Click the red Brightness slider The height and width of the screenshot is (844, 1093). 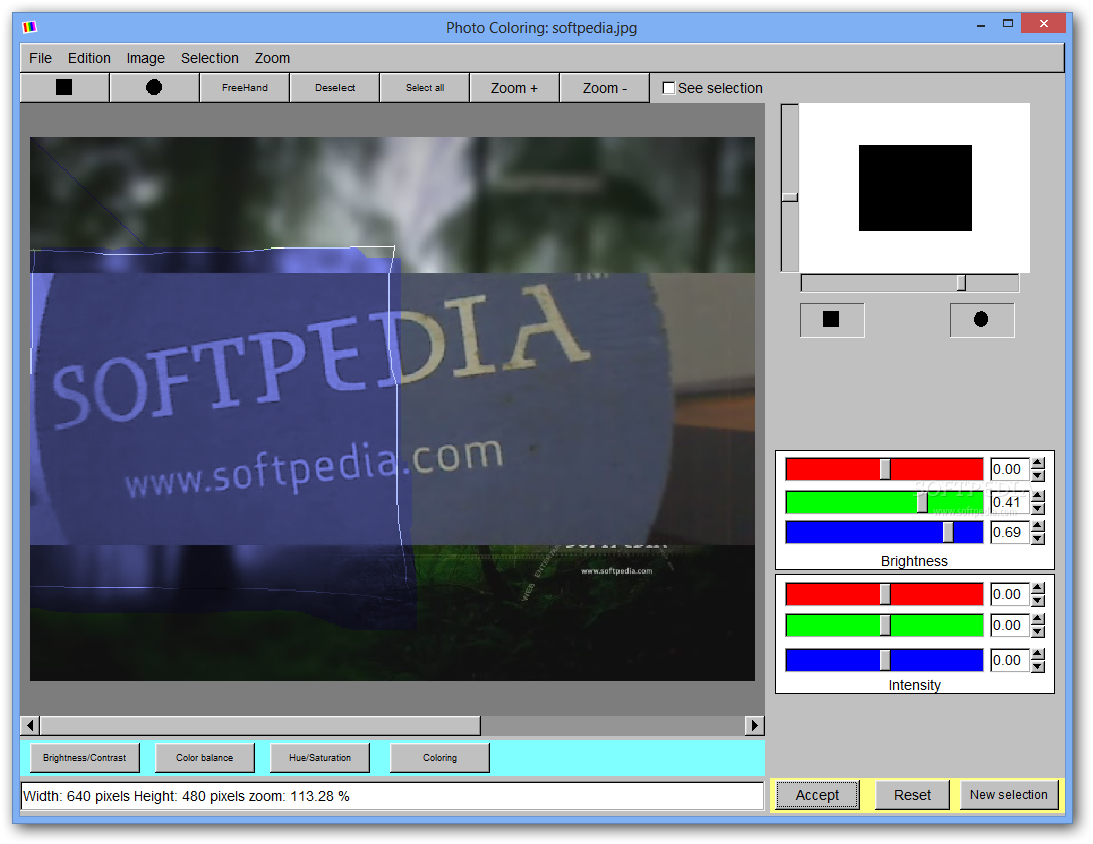(x=884, y=469)
